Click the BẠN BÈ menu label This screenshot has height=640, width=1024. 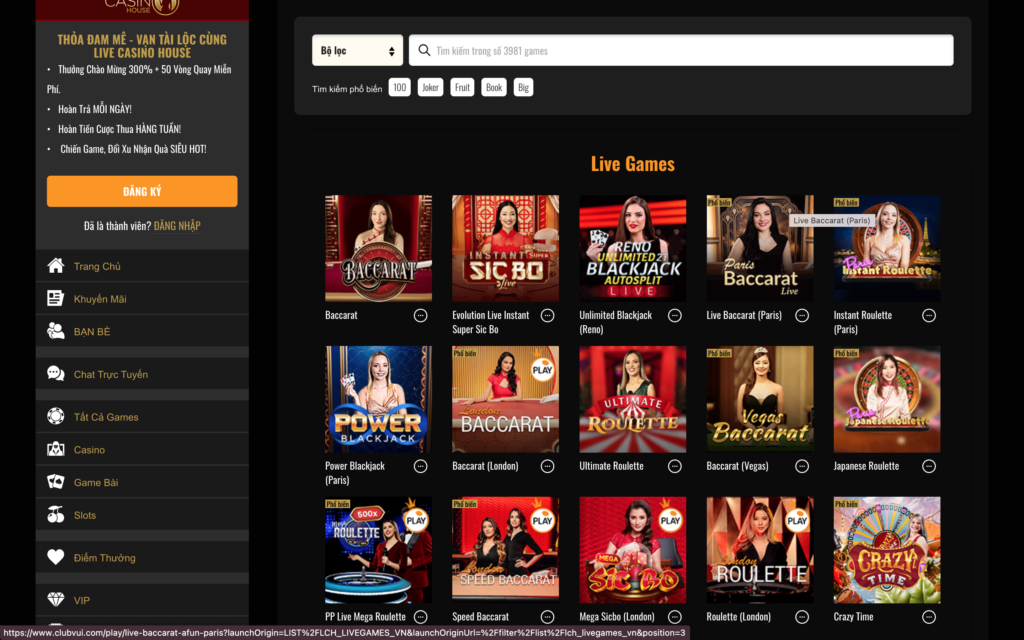click(92, 332)
